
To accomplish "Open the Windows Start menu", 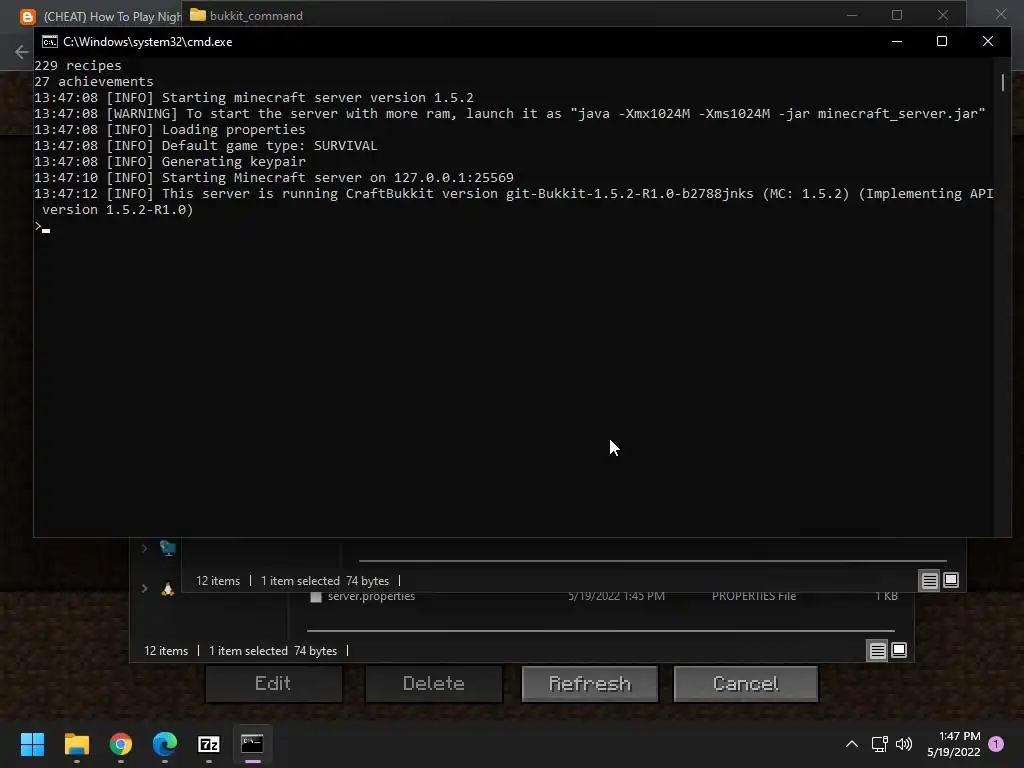I will pyautogui.click(x=32, y=744).
